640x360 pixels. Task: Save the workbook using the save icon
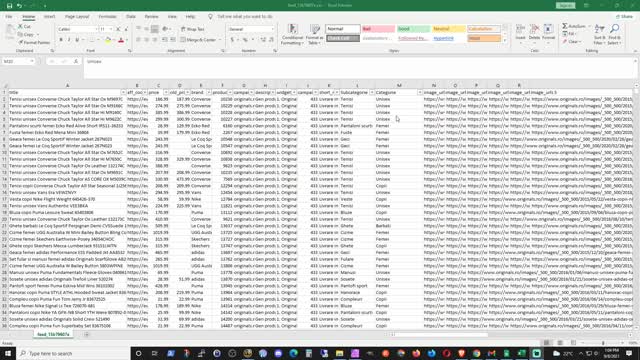(9, 6)
